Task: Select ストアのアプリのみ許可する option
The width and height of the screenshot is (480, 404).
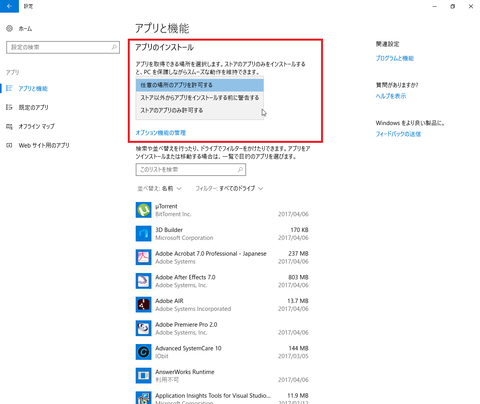Action: tap(200, 110)
